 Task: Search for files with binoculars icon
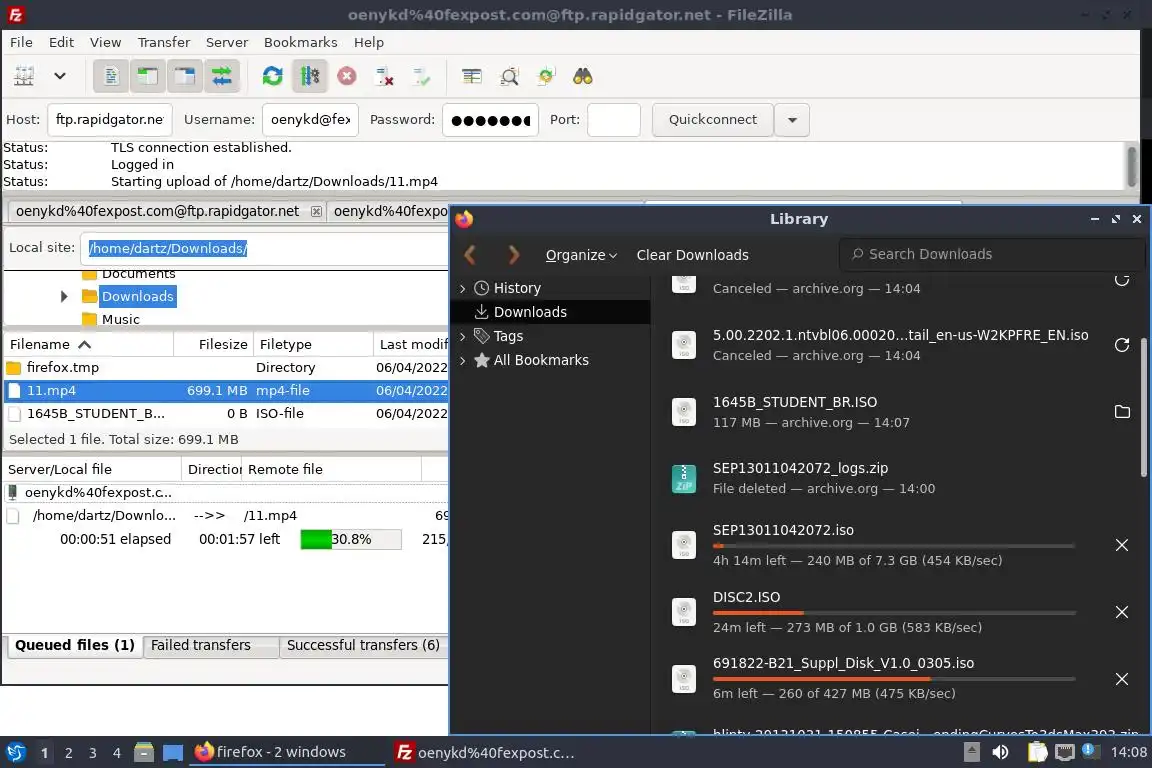click(583, 76)
